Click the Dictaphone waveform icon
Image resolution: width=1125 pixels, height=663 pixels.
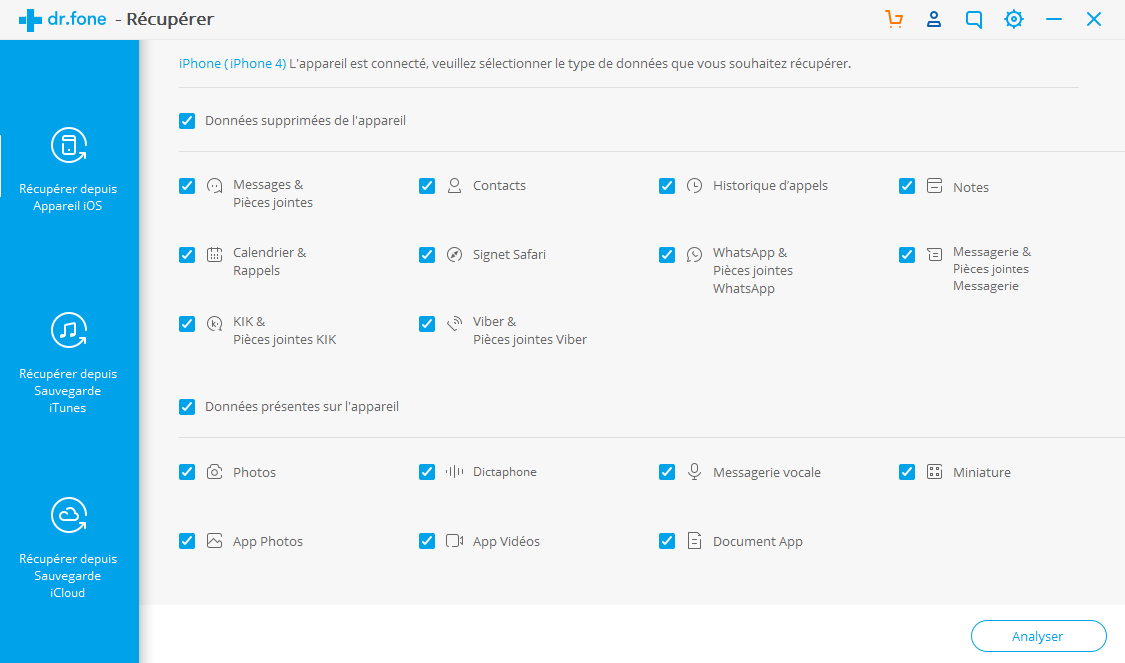click(x=454, y=471)
